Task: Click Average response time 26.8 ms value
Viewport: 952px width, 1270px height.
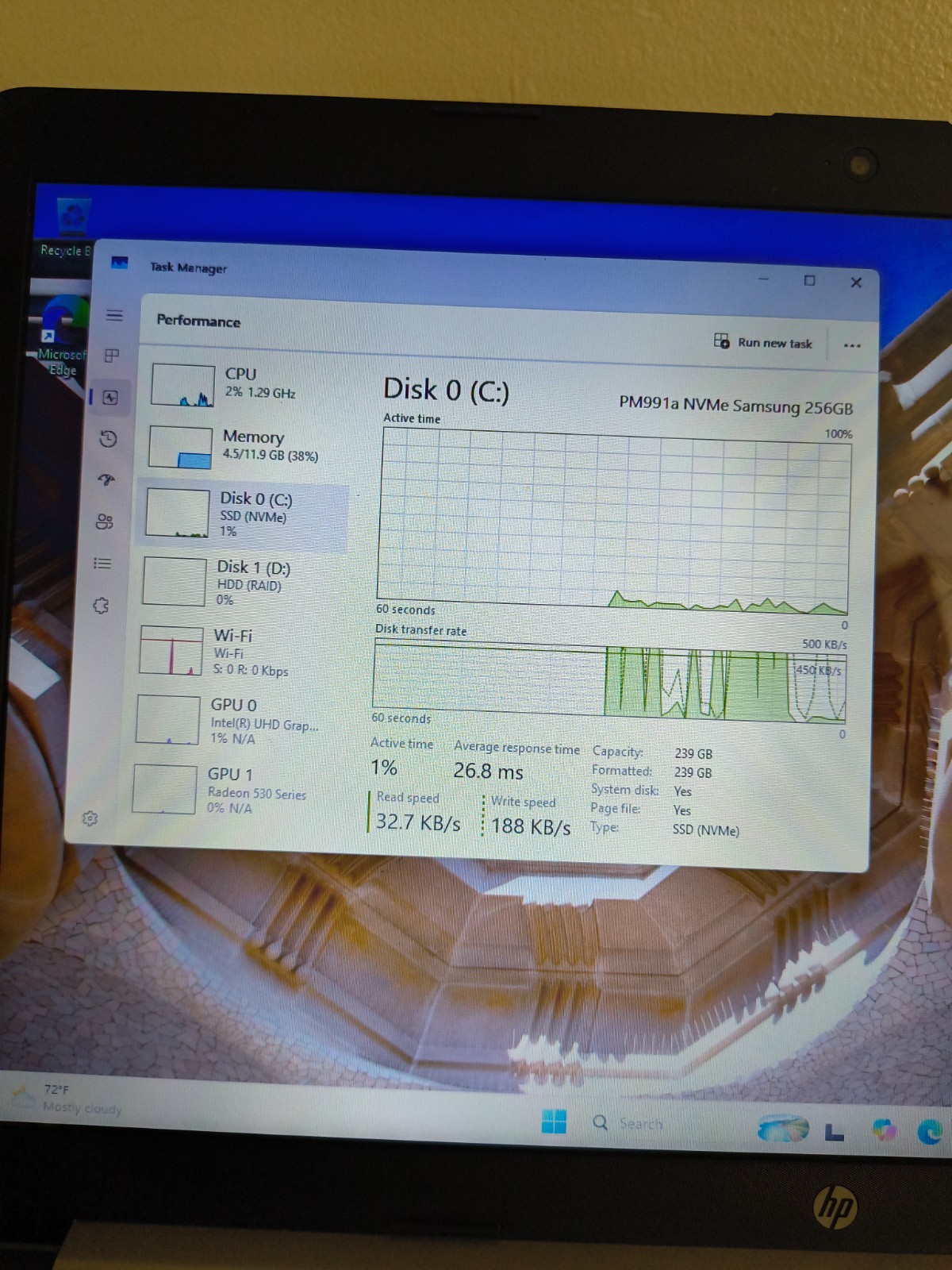Action: pyautogui.click(x=488, y=771)
